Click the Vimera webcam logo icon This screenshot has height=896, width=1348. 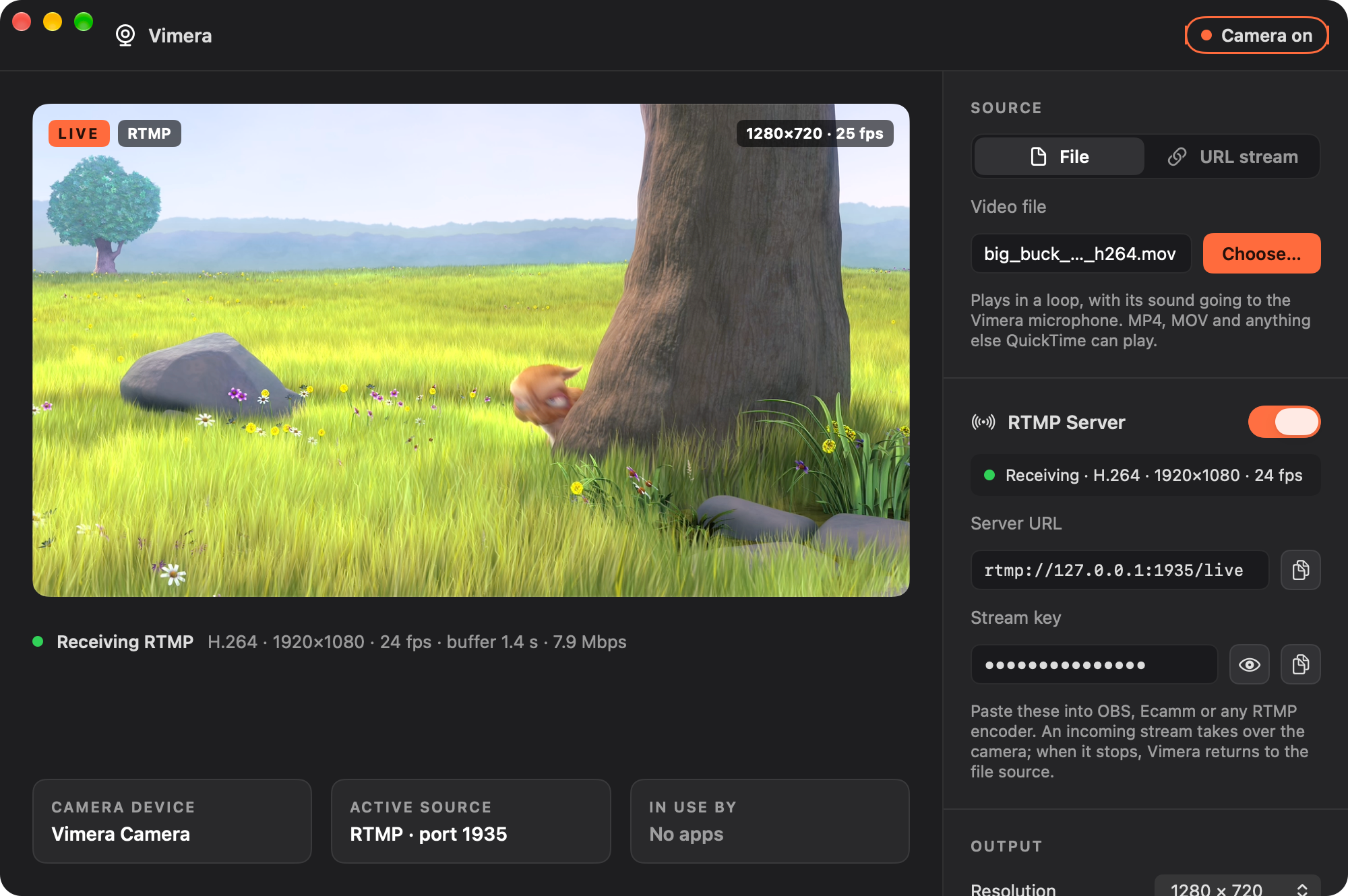pyautogui.click(x=125, y=35)
